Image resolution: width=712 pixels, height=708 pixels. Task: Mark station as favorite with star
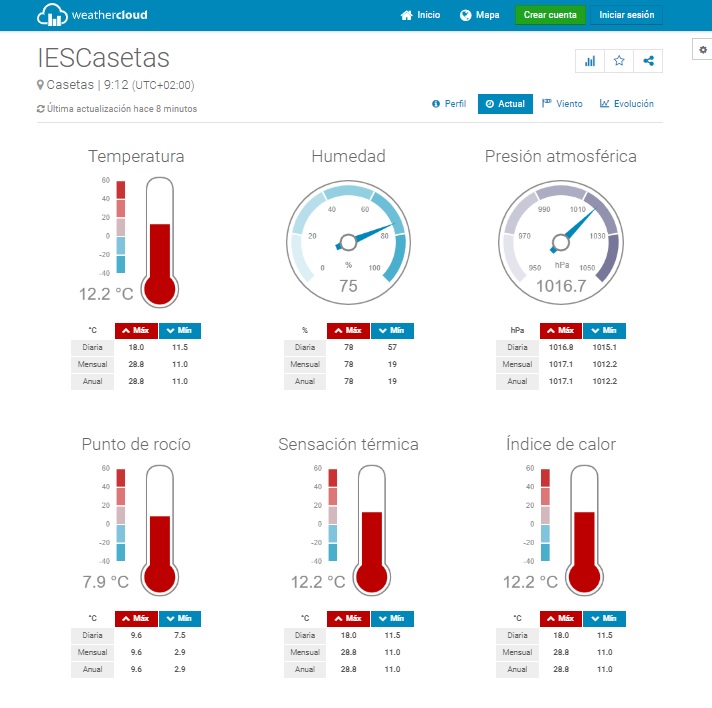618,61
